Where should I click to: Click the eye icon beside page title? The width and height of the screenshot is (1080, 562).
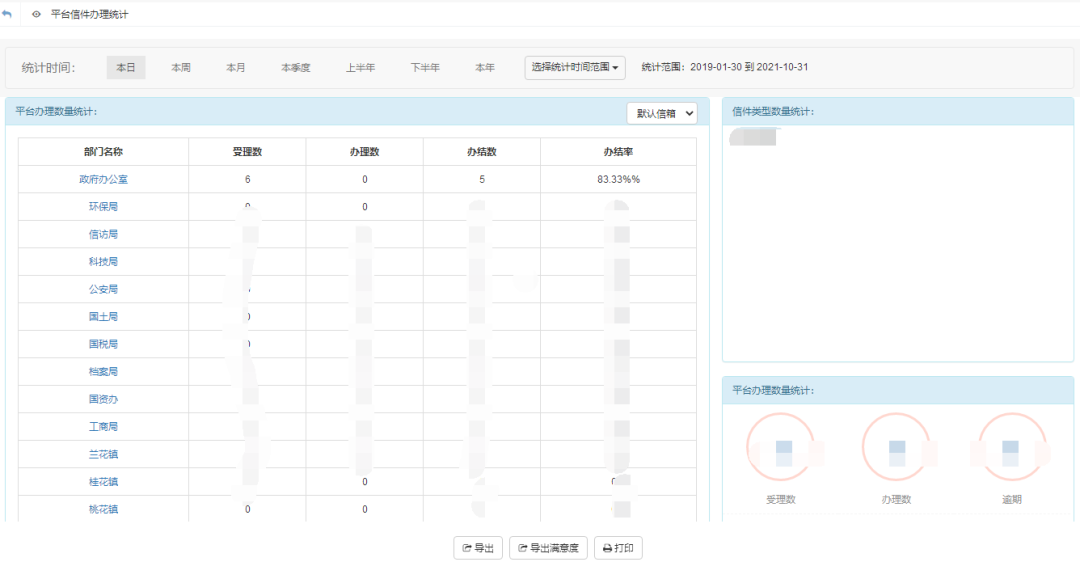[x=37, y=15]
